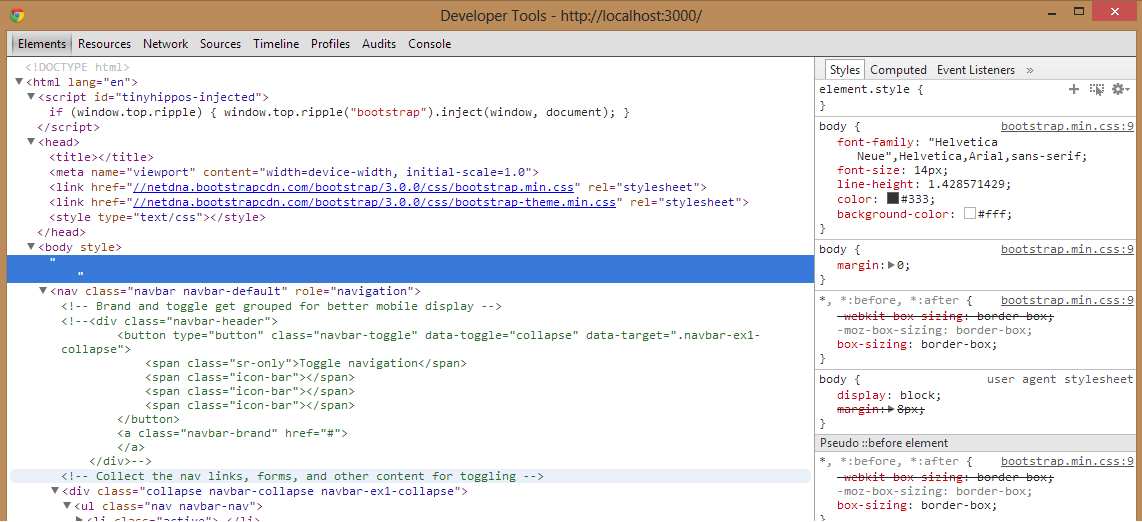Open the Timeline panel
Screen dimensions: 1142x522
pyautogui.click(x=276, y=44)
